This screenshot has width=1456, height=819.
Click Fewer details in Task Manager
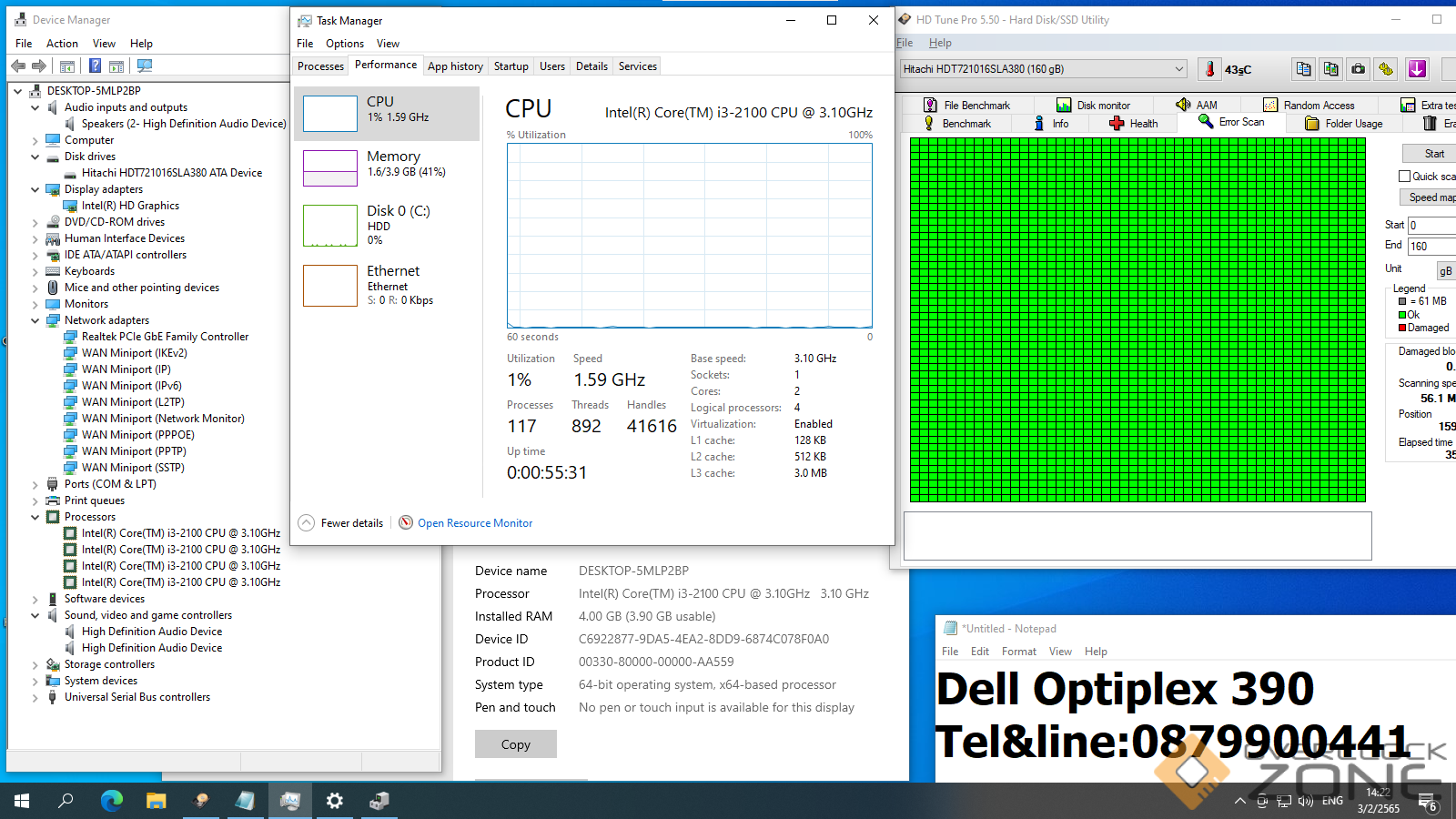click(x=341, y=523)
